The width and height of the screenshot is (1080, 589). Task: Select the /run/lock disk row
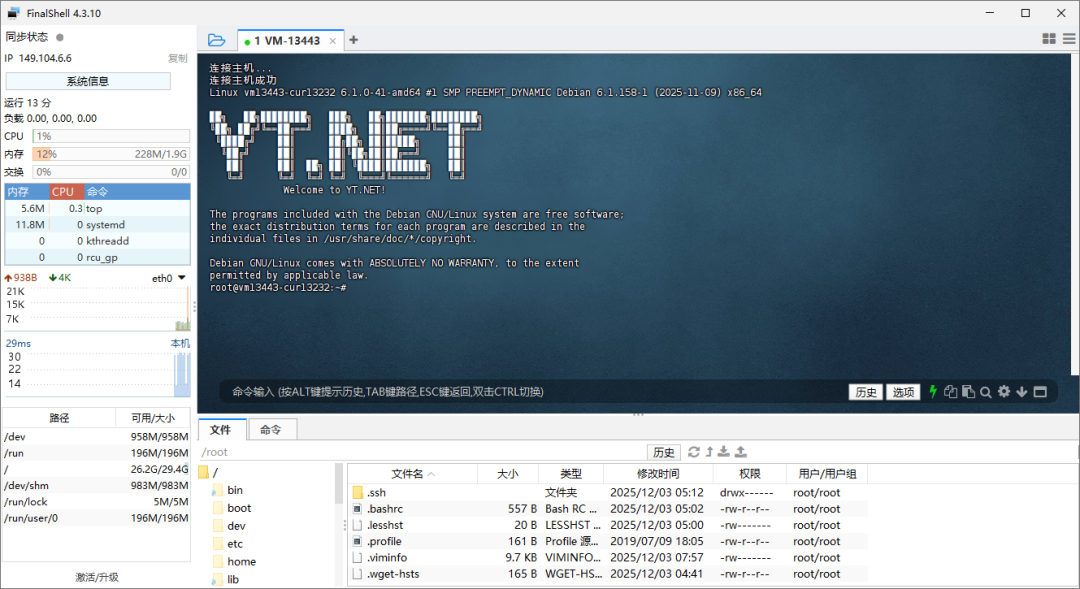[96, 502]
